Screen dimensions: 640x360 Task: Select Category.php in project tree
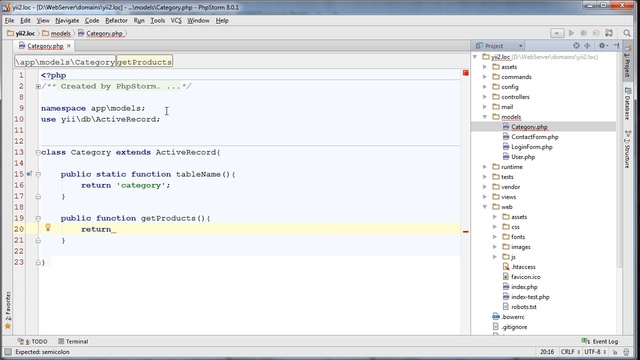(x=529, y=127)
